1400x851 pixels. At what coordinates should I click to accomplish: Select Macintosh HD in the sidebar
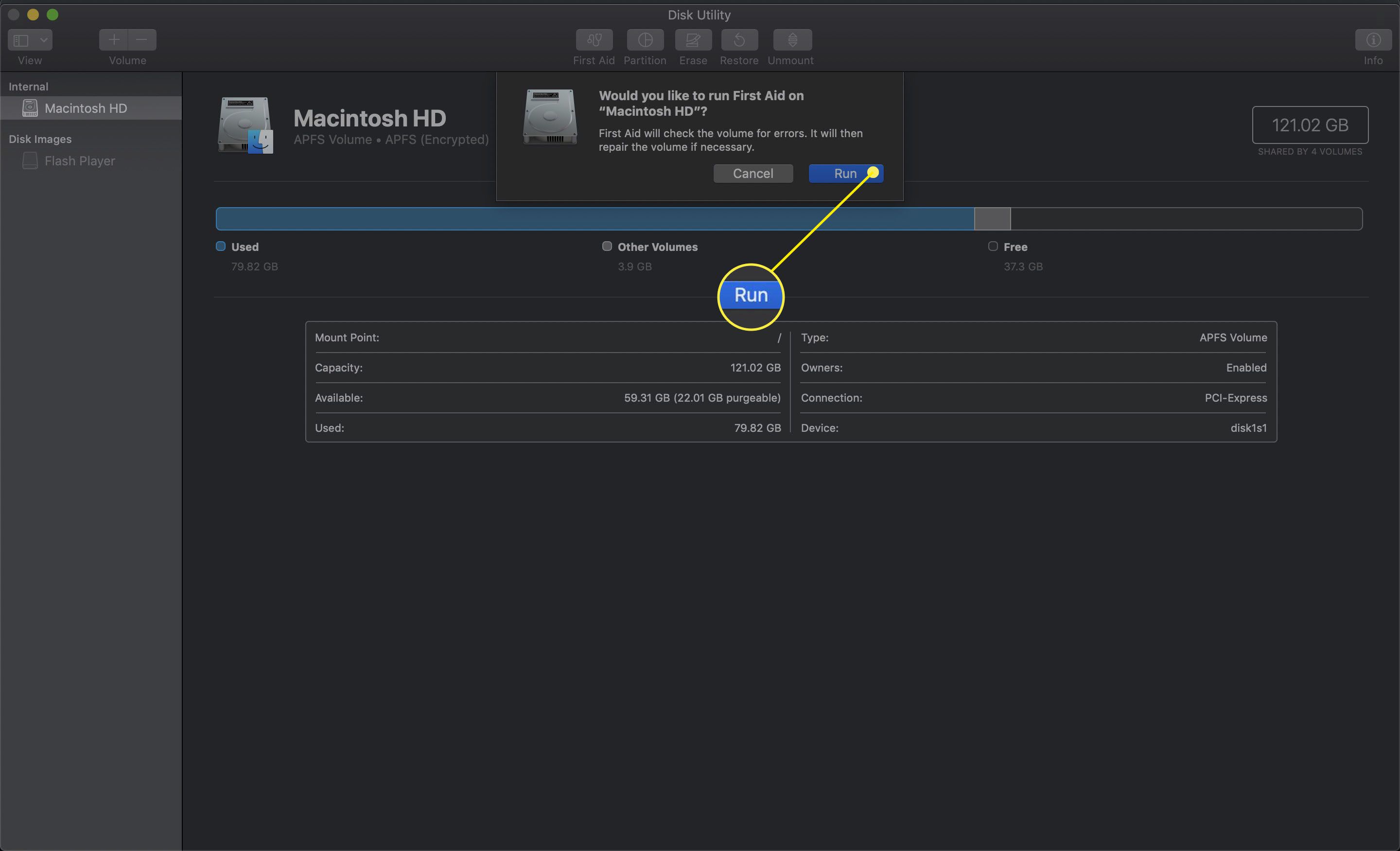click(91, 108)
